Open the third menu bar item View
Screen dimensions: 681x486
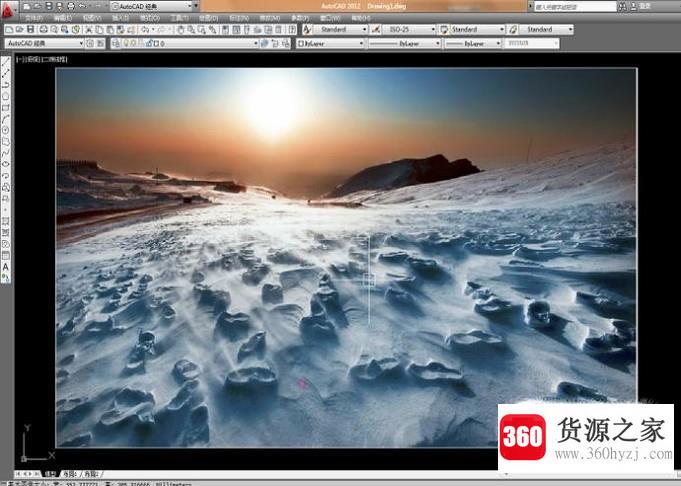[92, 18]
